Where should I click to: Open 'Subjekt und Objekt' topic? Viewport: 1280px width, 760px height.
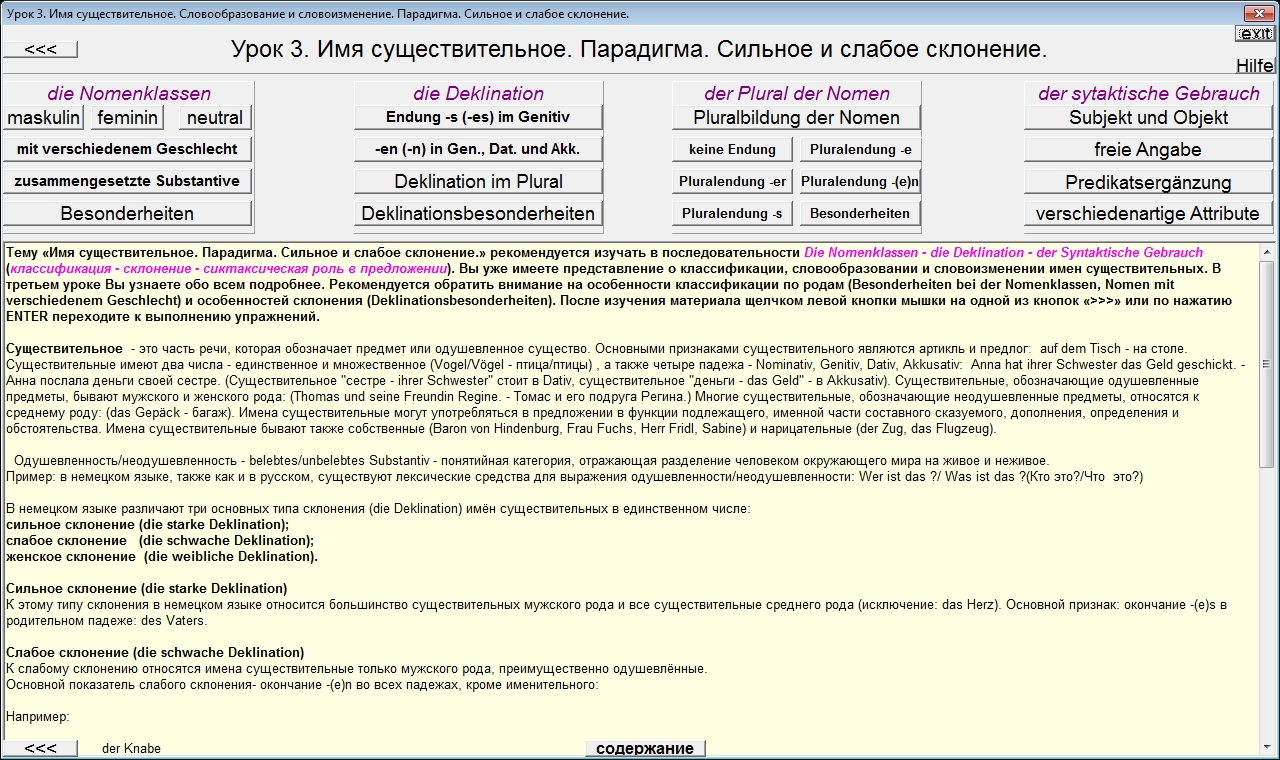point(1148,118)
